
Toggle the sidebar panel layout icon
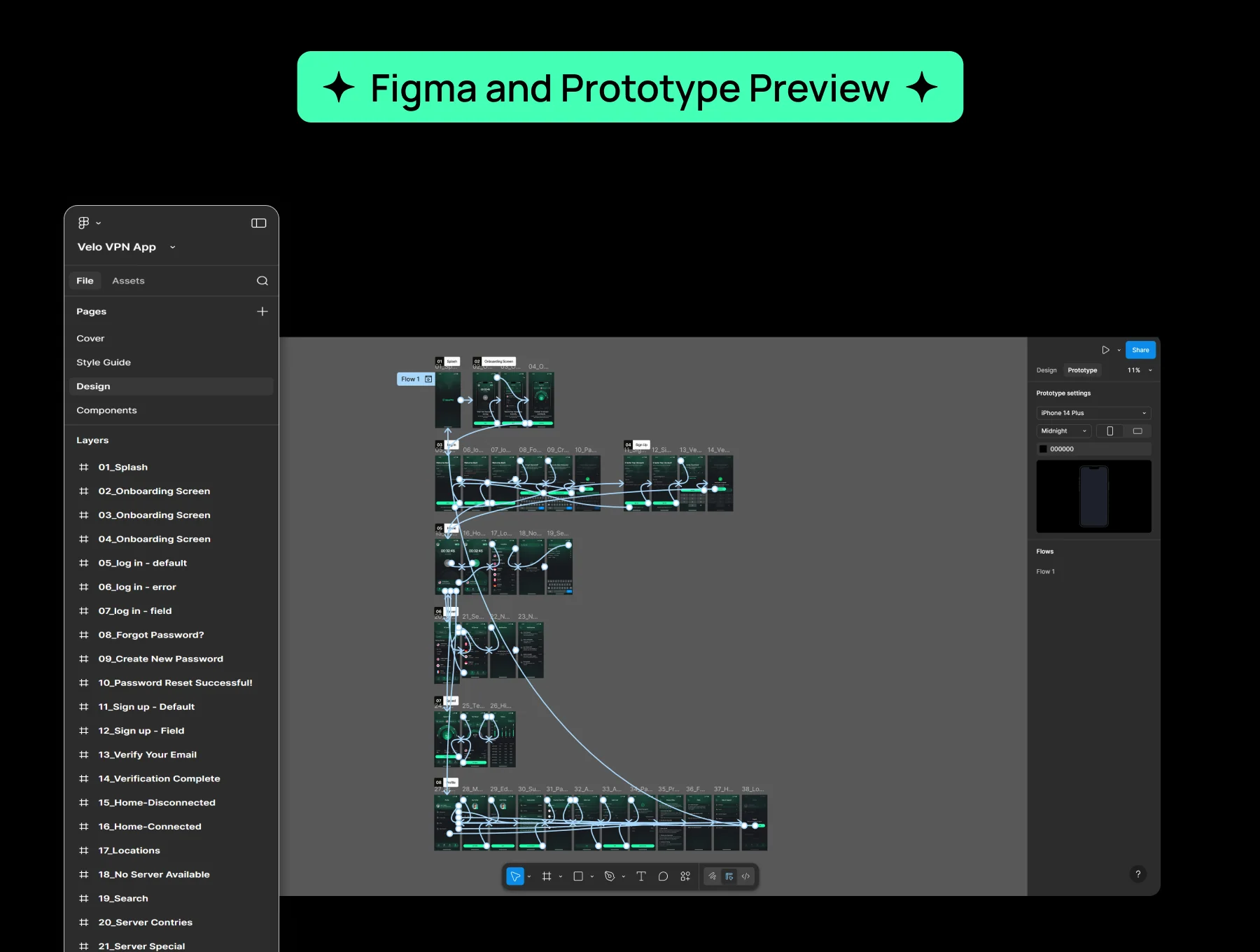[259, 223]
